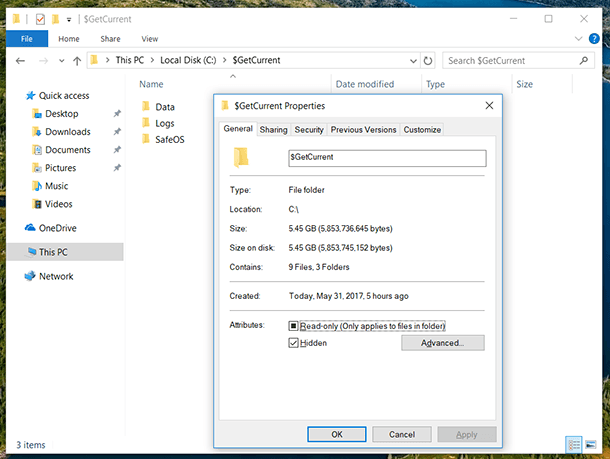Select the Logs folder
Viewport: 610px width, 459px height.
coord(165,123)
